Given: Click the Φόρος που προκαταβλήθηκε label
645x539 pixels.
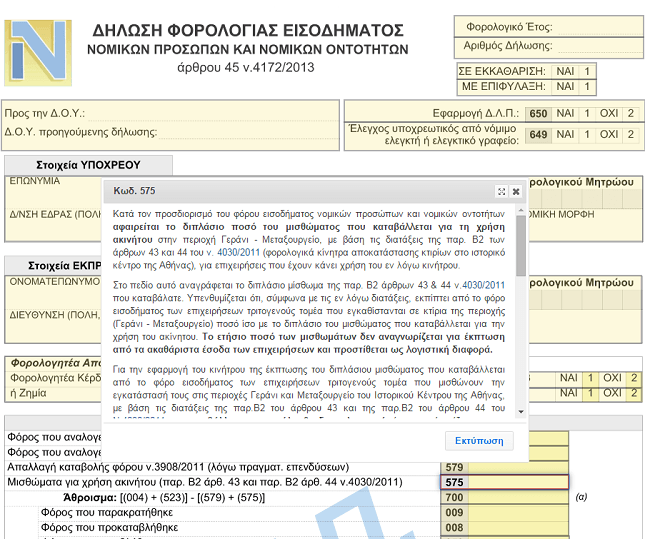Looking at the screenshot, I should (x=109, y=527).
